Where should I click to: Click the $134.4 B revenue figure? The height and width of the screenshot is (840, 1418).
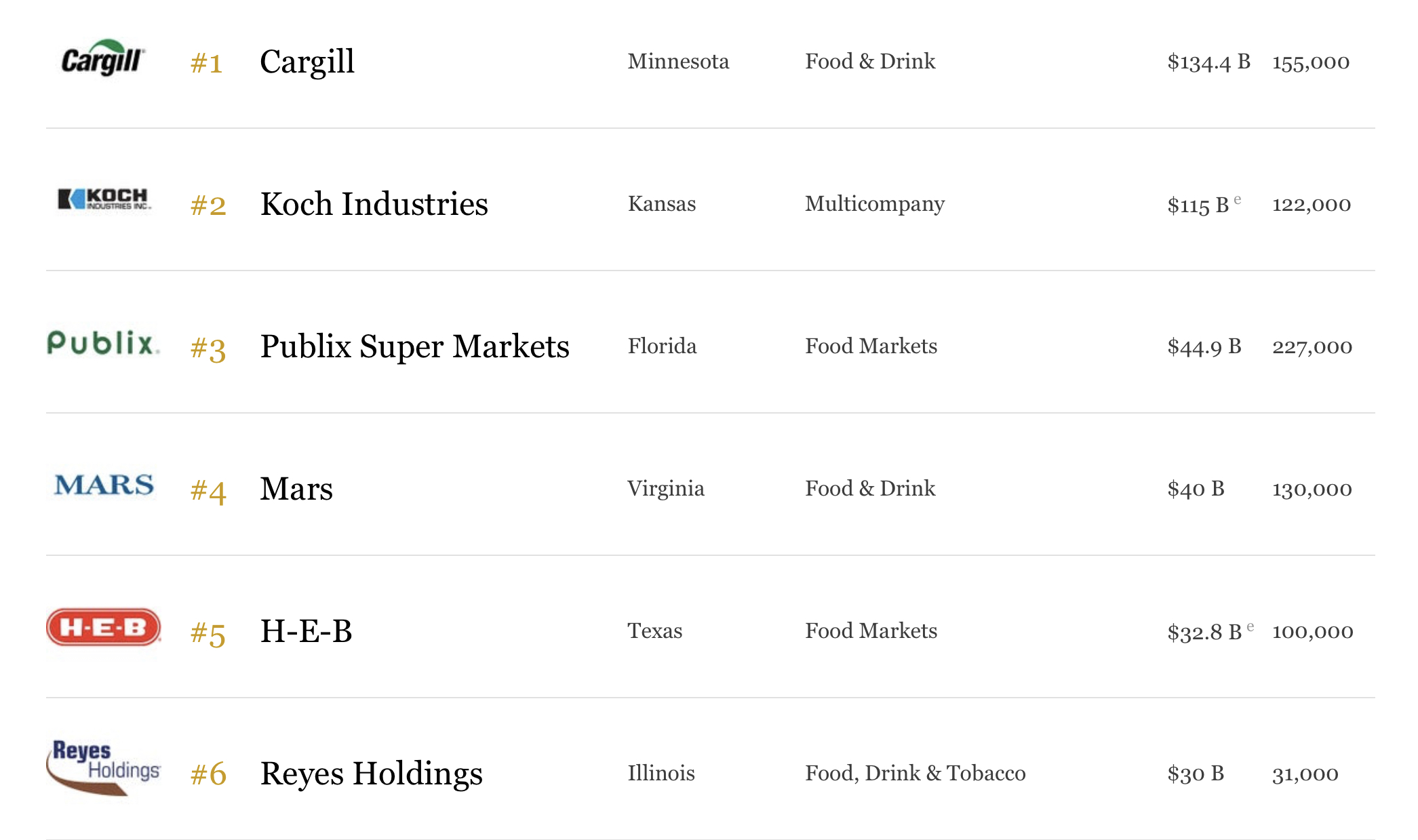click(1208, 62)
